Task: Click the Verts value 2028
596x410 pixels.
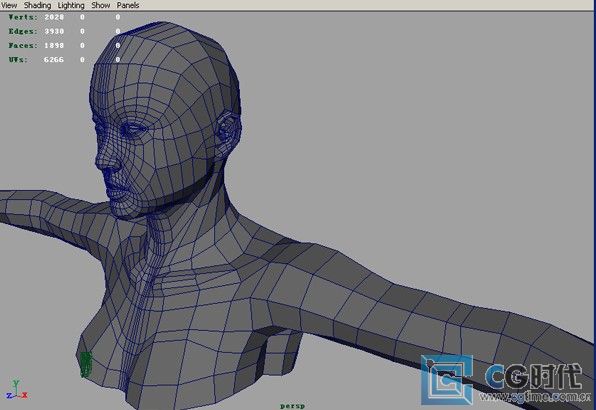Action: (x=54, y=17)
